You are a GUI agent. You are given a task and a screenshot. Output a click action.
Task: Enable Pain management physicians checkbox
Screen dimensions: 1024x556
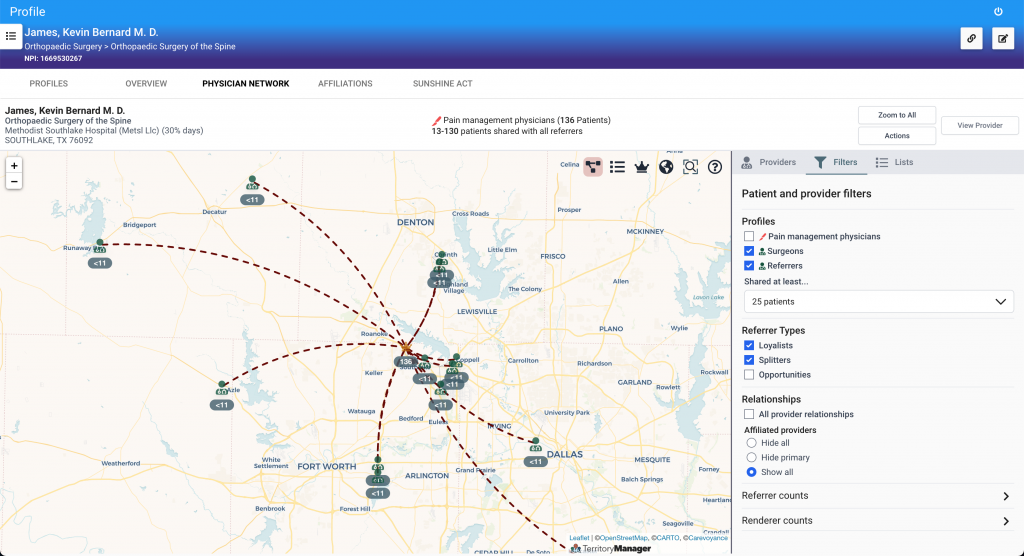point(749,237)
